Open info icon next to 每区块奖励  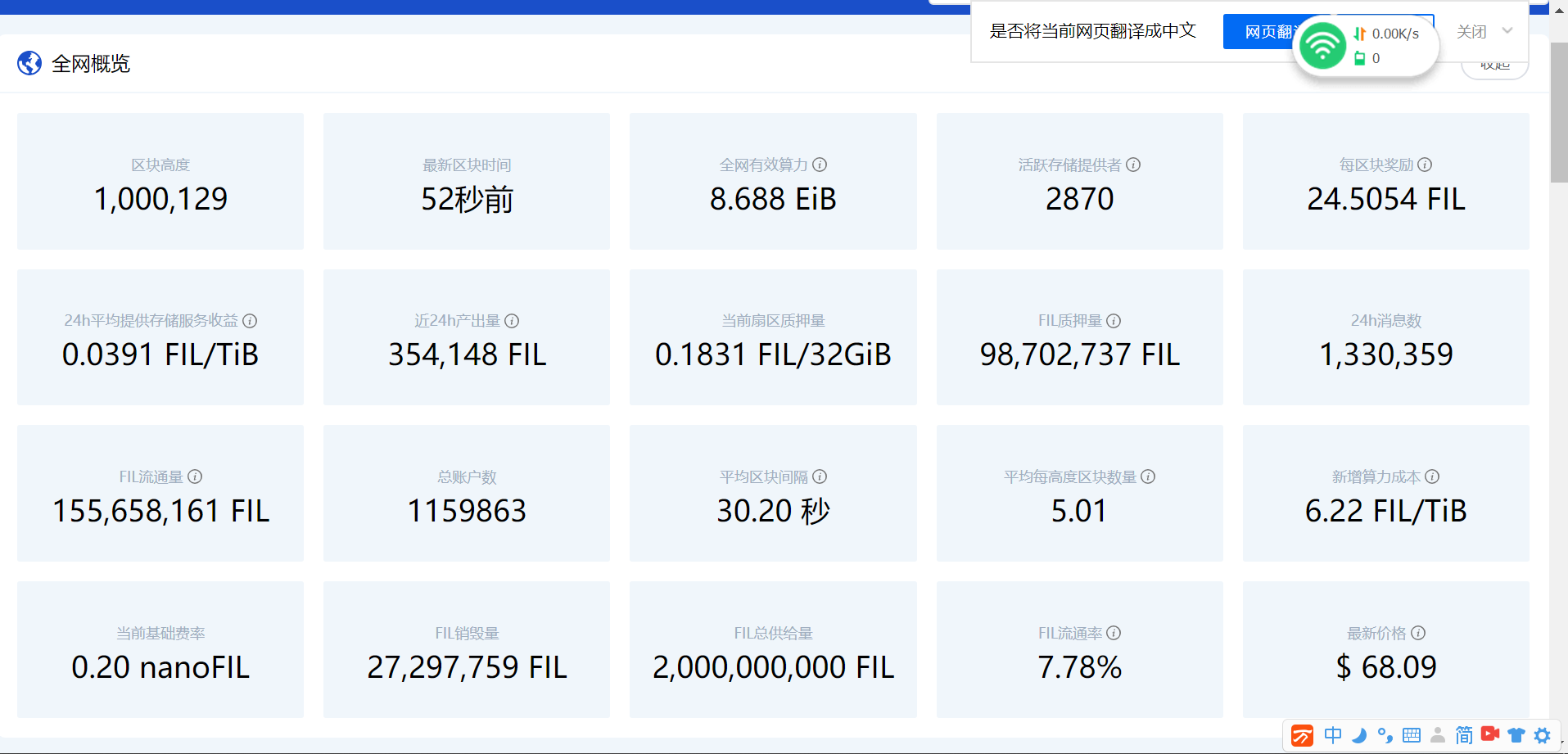click(x=1425, y=165)
